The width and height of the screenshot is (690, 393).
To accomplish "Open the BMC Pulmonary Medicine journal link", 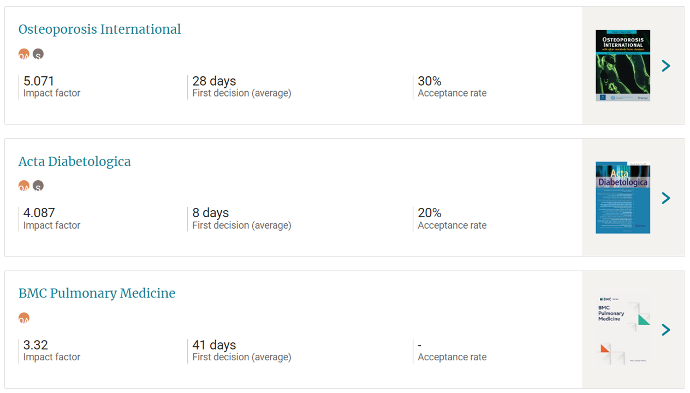I will click(97, 293).
